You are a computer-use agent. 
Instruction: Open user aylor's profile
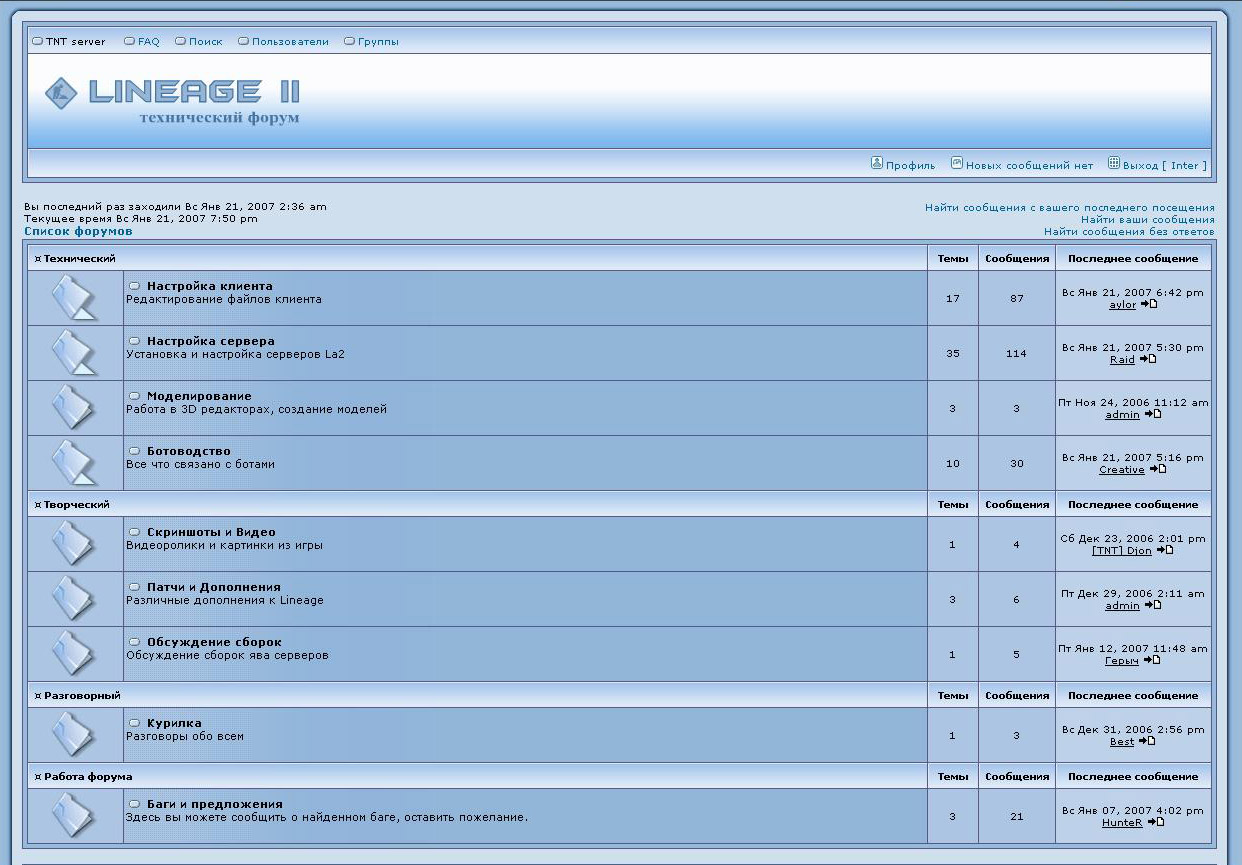pyautogui.click(x=1123, y=305)
